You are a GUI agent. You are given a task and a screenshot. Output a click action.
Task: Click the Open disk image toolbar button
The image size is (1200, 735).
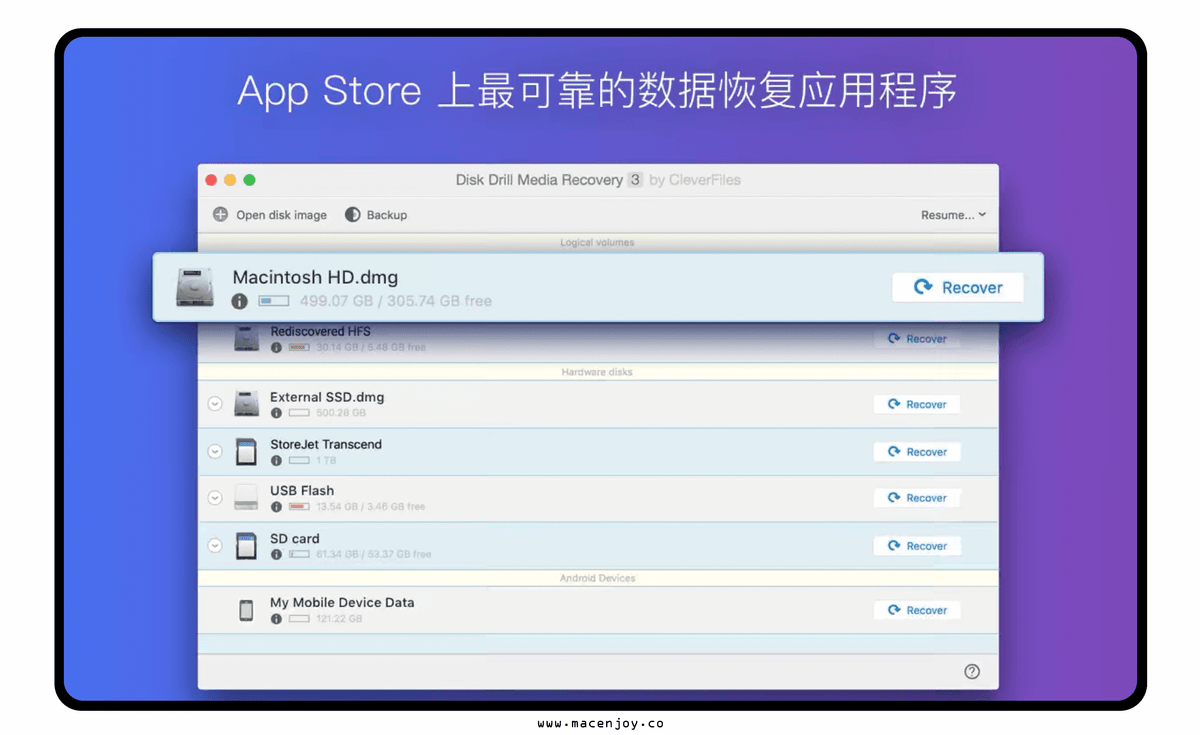pyautogui.click(x=270, y=215)
